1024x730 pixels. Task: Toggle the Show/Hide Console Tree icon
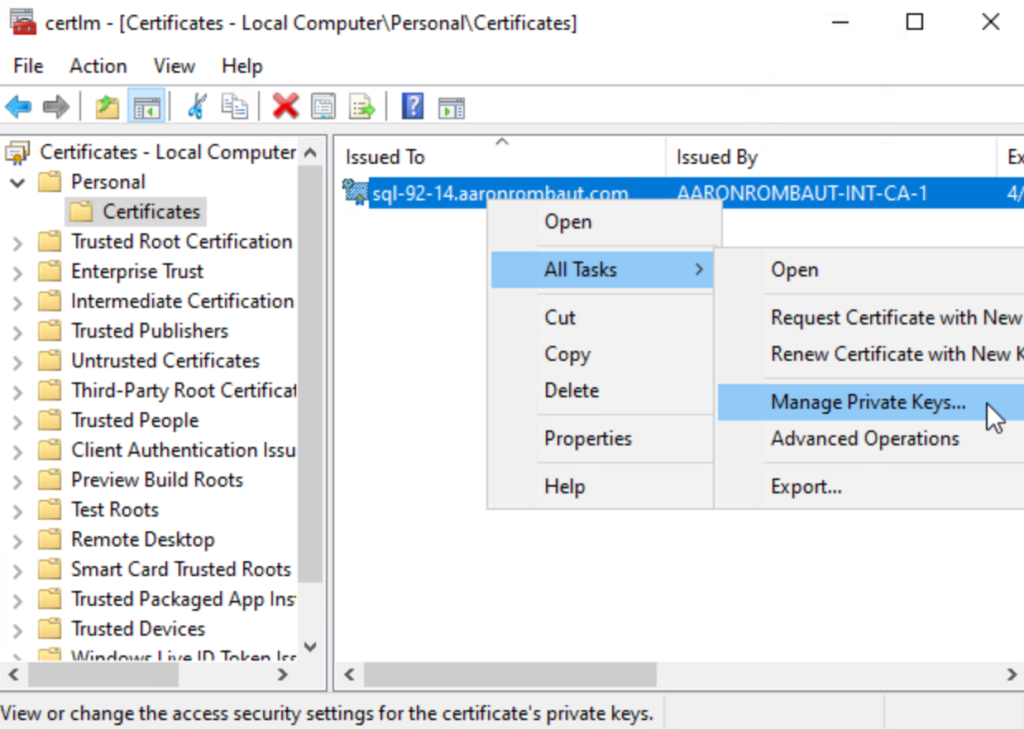147,106
